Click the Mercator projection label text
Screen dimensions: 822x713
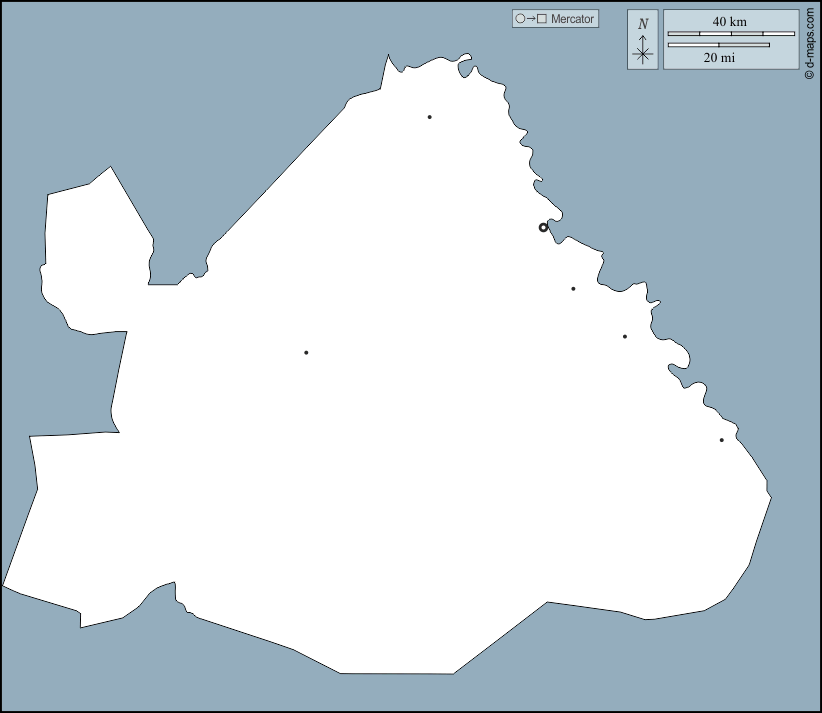572,19
